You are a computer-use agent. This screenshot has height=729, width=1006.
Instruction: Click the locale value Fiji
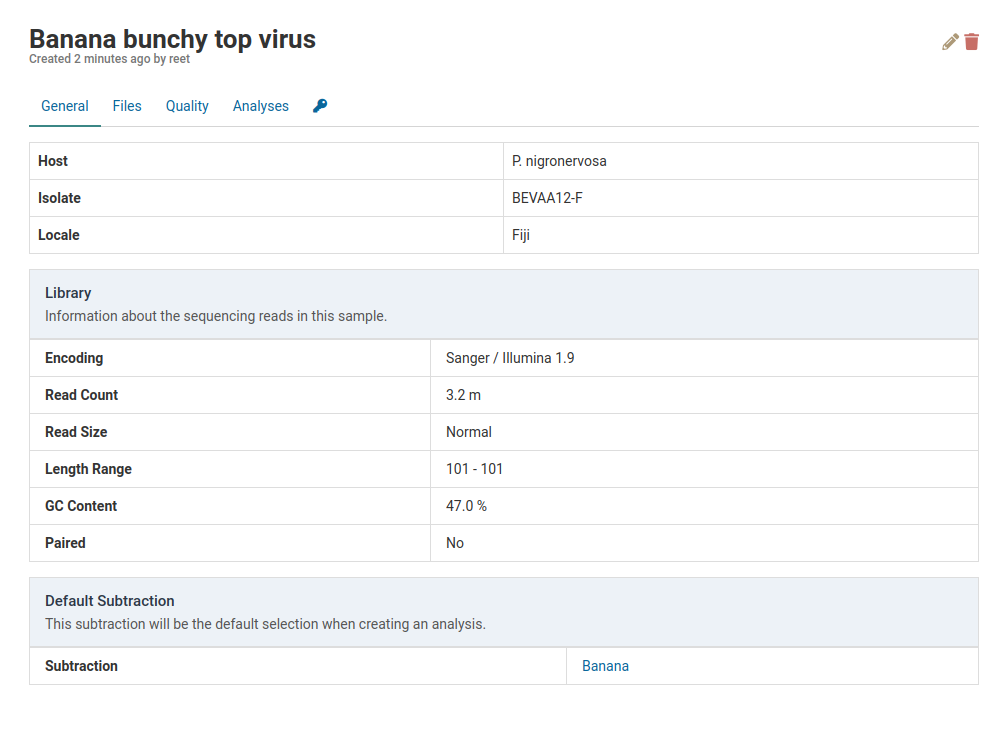pyautogui.click(x=521, y=235)
